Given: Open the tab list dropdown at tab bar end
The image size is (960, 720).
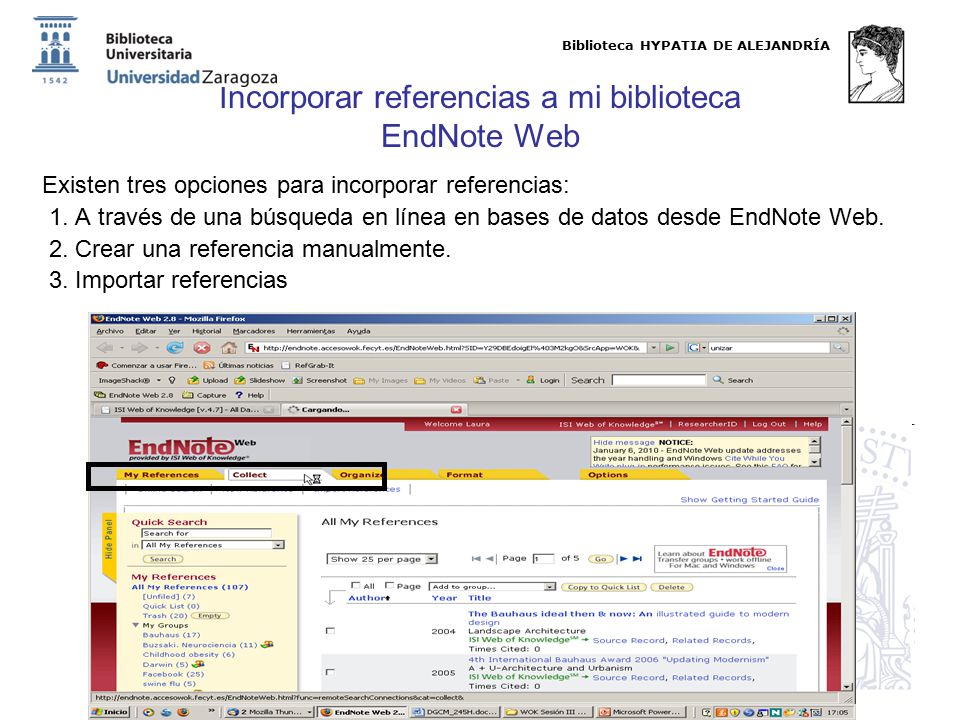Looking at the screenshot, I should point(846,410).
